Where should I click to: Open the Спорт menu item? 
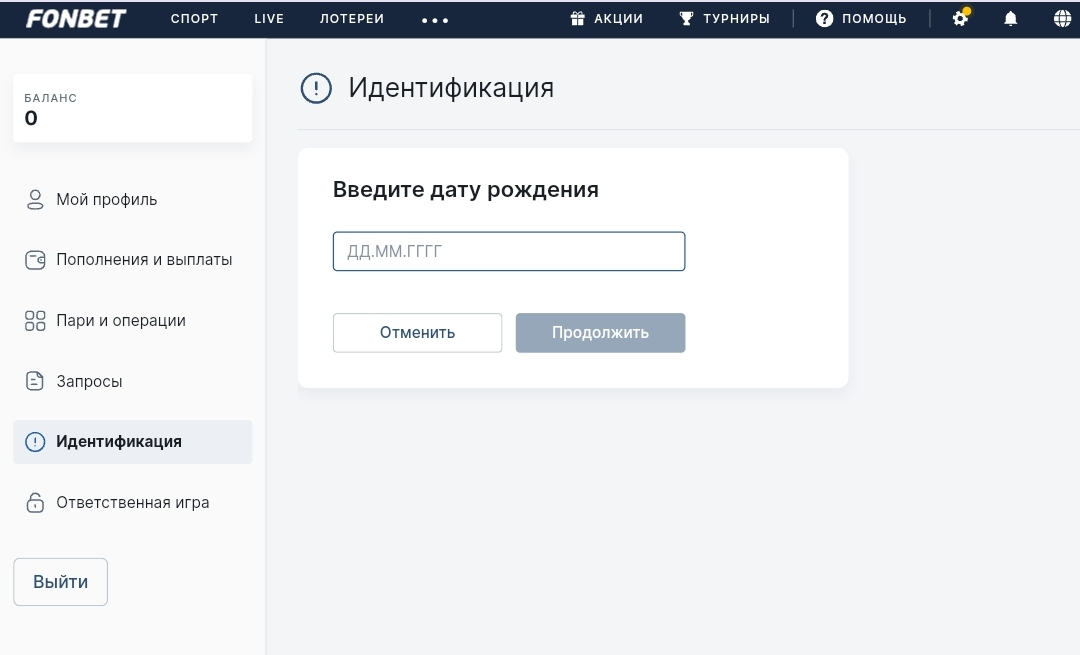click(194, 19)
